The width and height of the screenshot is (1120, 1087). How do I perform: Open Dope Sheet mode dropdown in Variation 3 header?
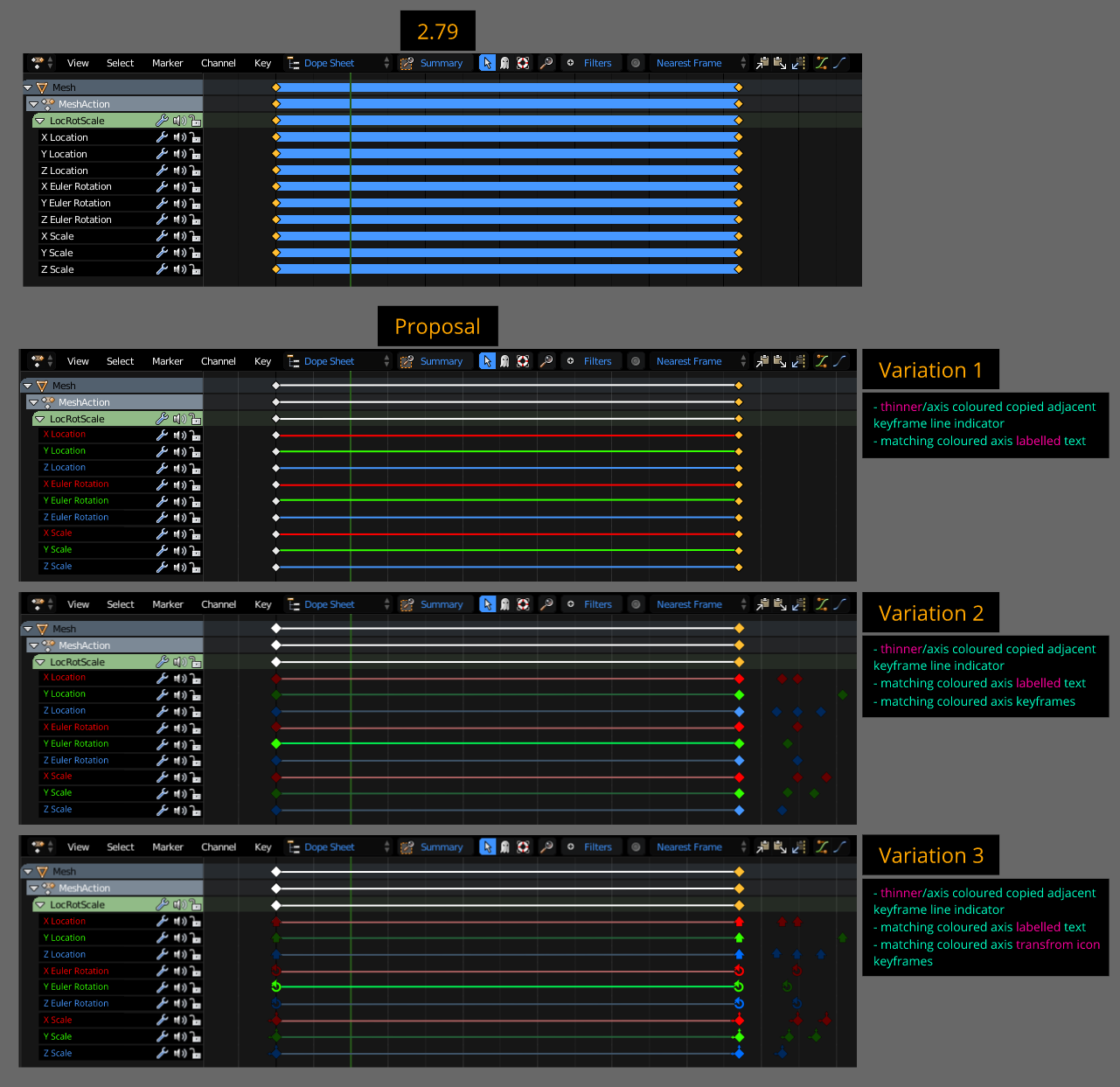337,847
